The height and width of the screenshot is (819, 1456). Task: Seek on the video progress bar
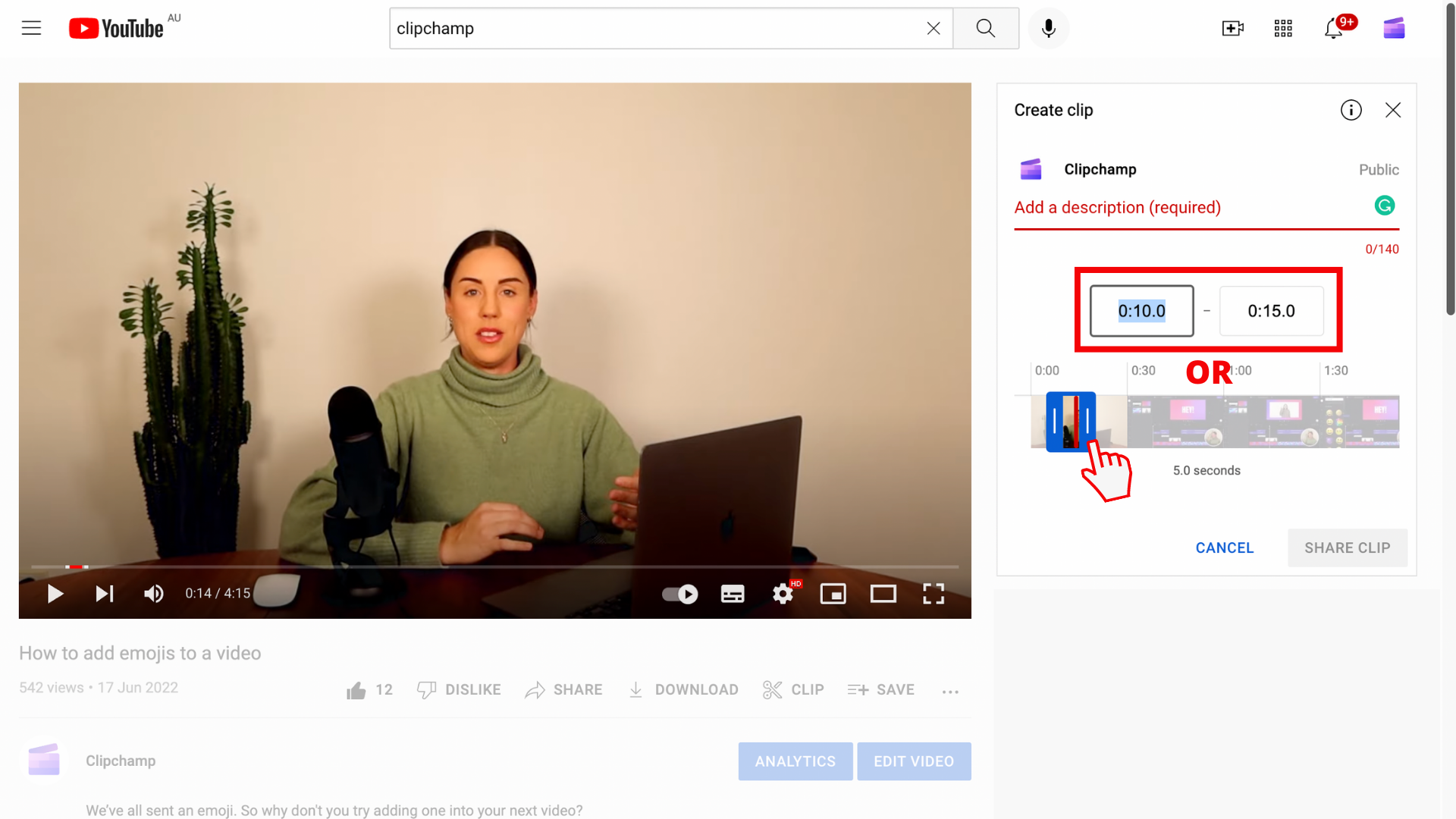[494, 566]
